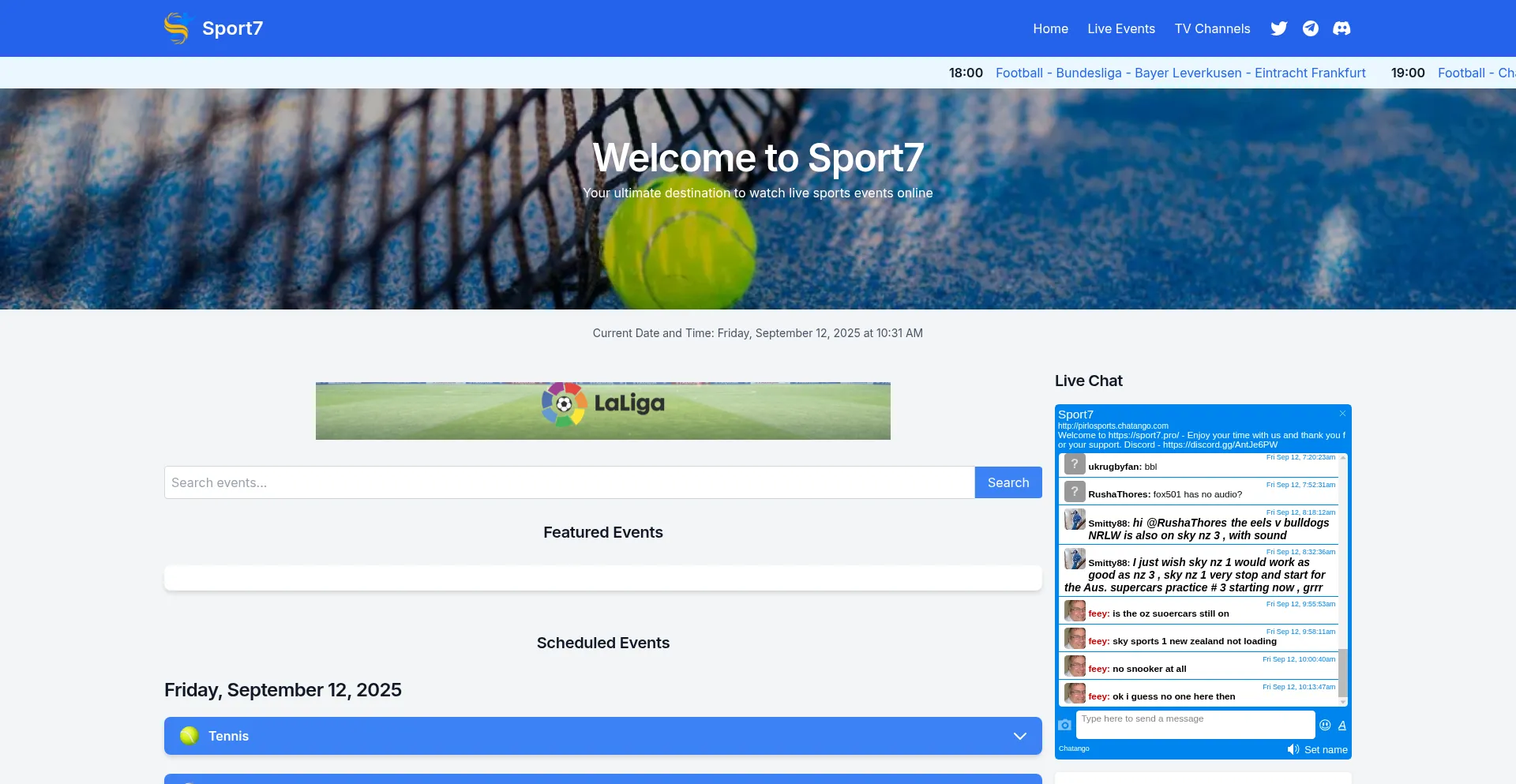The image size is (1516, 784).
Task: Expand the Tennis events chevron
Action: click(x=1020, y=736)
